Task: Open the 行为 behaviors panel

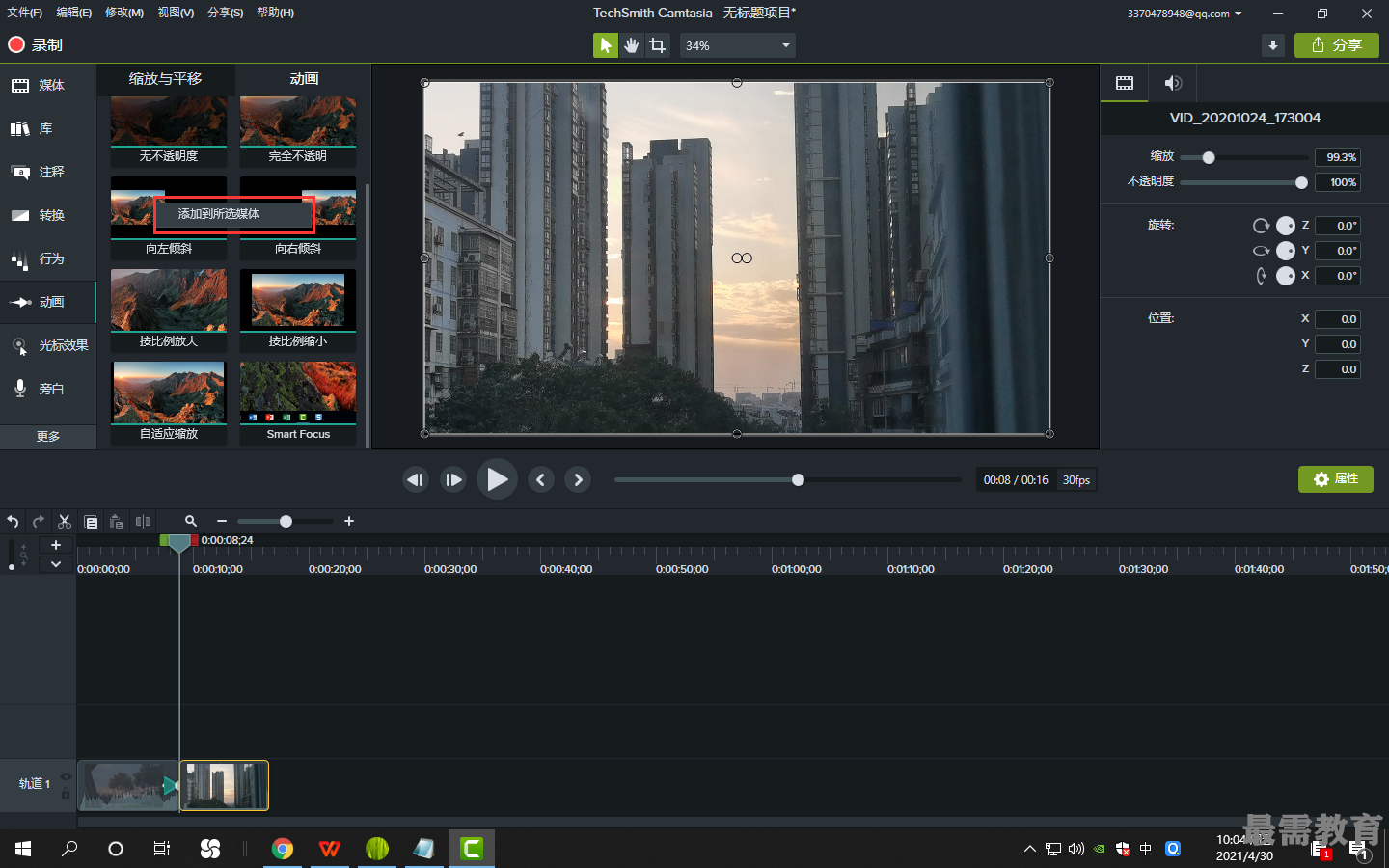Action: click(x=48, y=258)
